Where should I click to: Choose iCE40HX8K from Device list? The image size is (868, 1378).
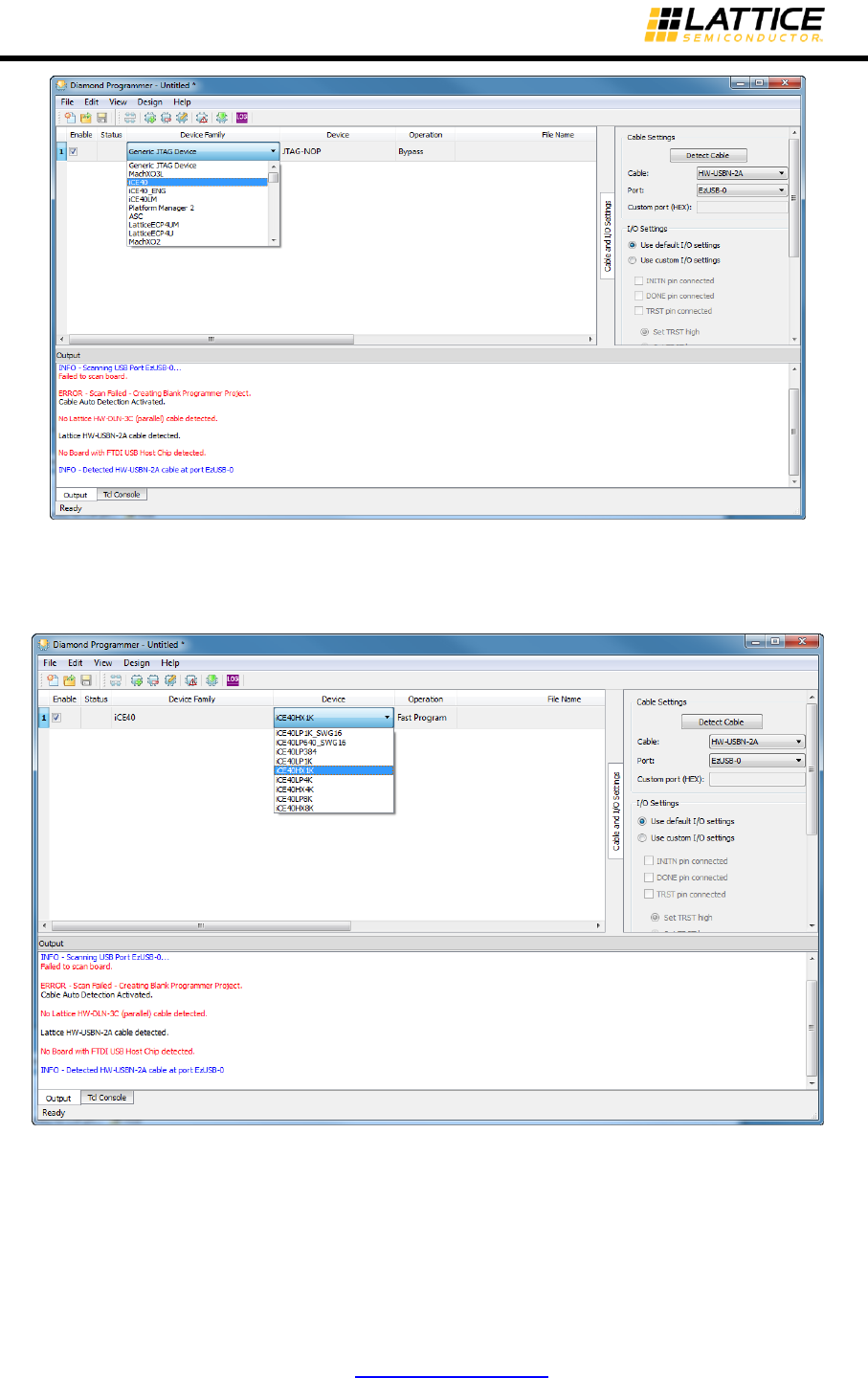tap(333, 809)
